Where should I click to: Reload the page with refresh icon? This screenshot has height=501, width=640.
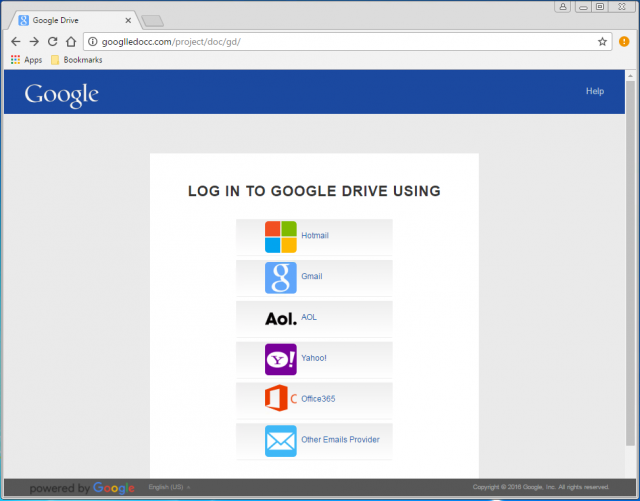coord(52,41)
